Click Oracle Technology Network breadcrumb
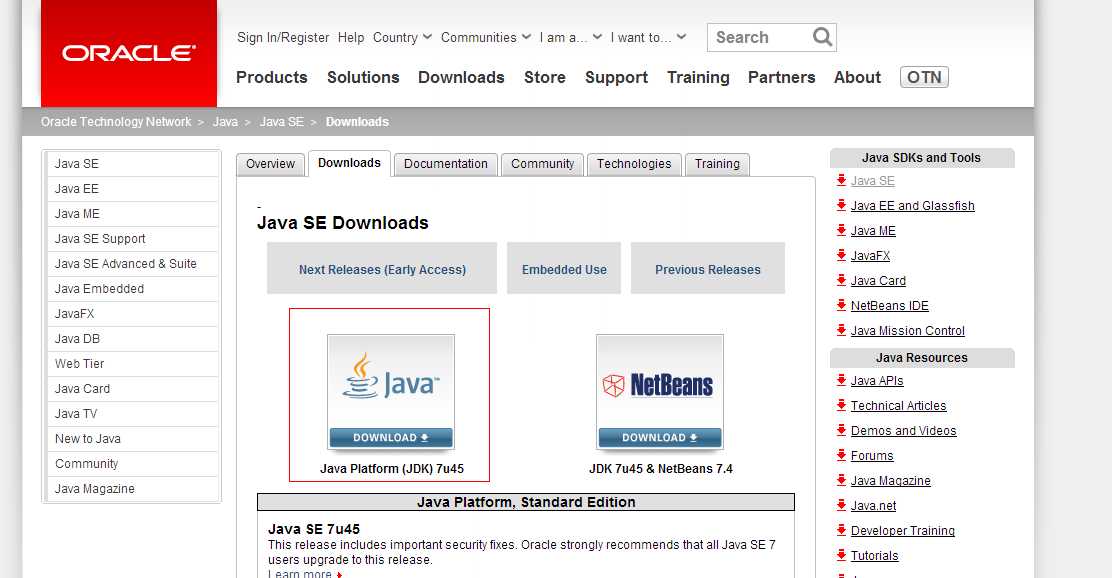This screenshot has width=1112, height=578. click(116, 122)
